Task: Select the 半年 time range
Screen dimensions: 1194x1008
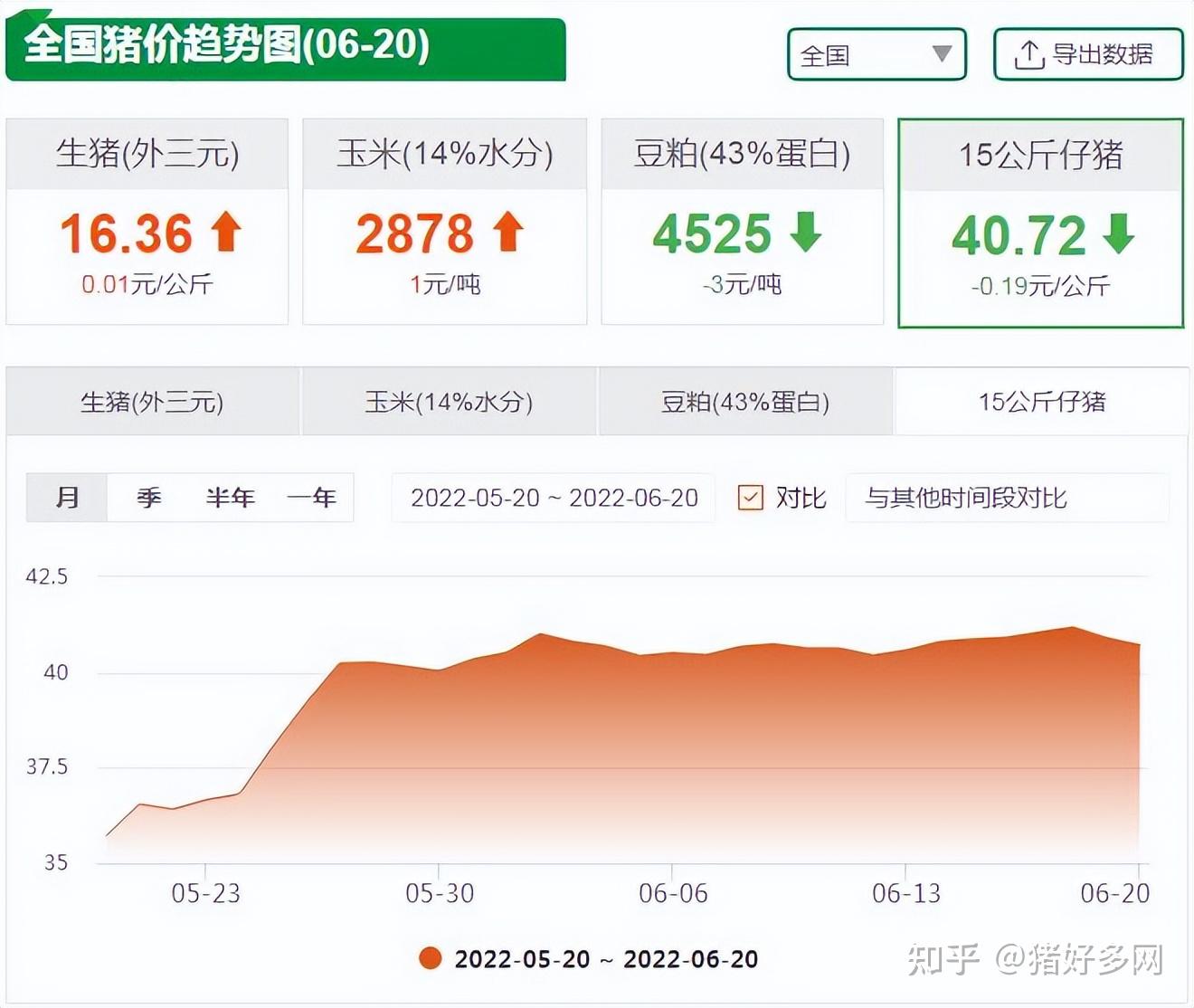Action: pos(231,498)
